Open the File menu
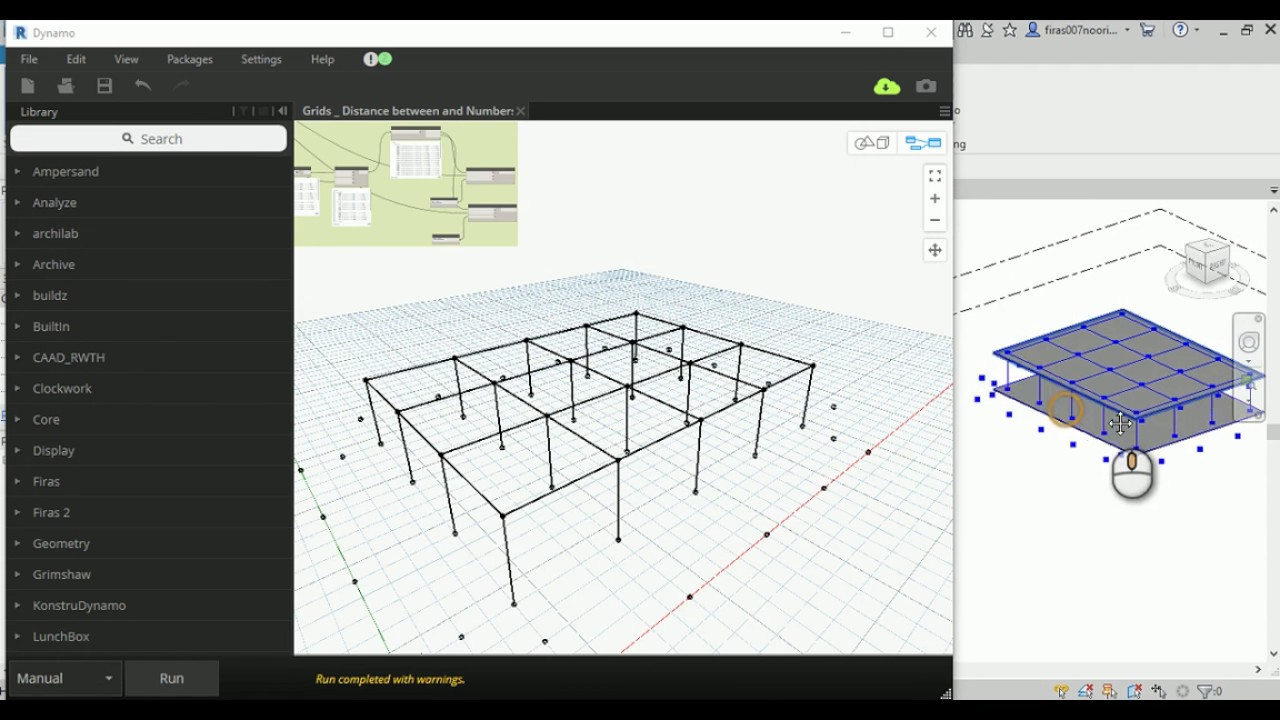 point(29,60)
